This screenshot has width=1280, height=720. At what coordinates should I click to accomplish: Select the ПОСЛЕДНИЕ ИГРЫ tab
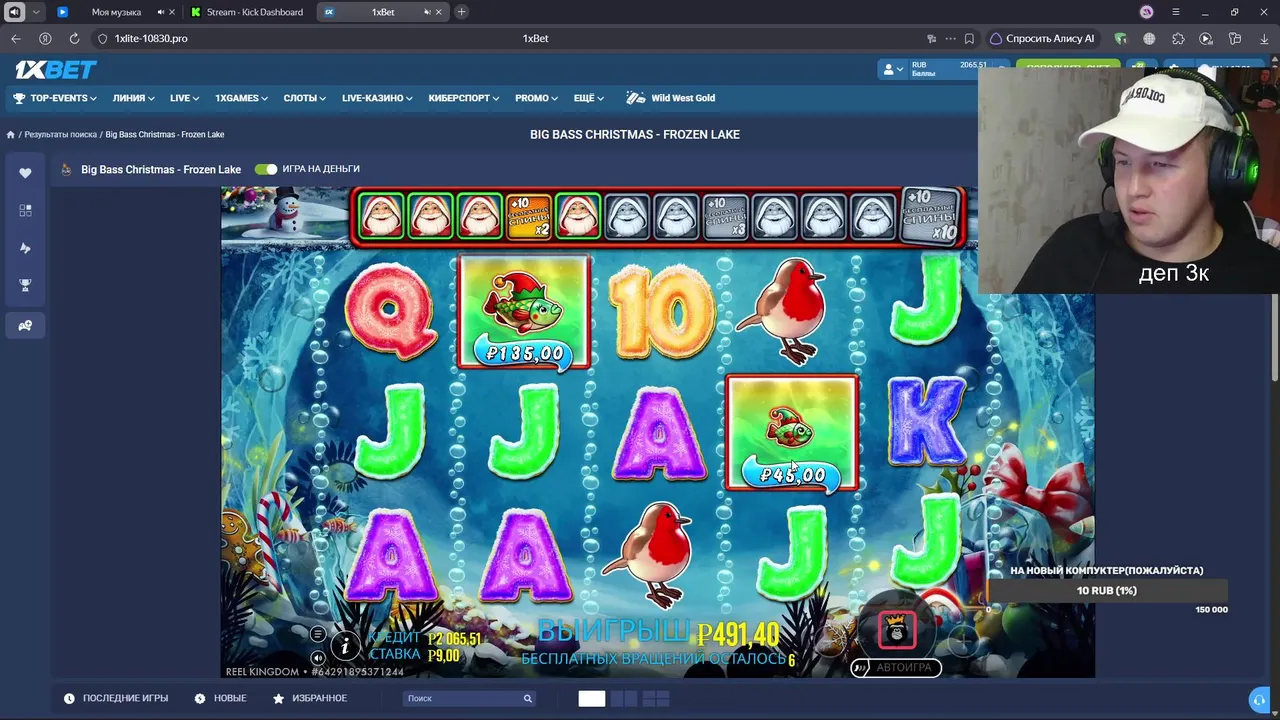[116, 698]
